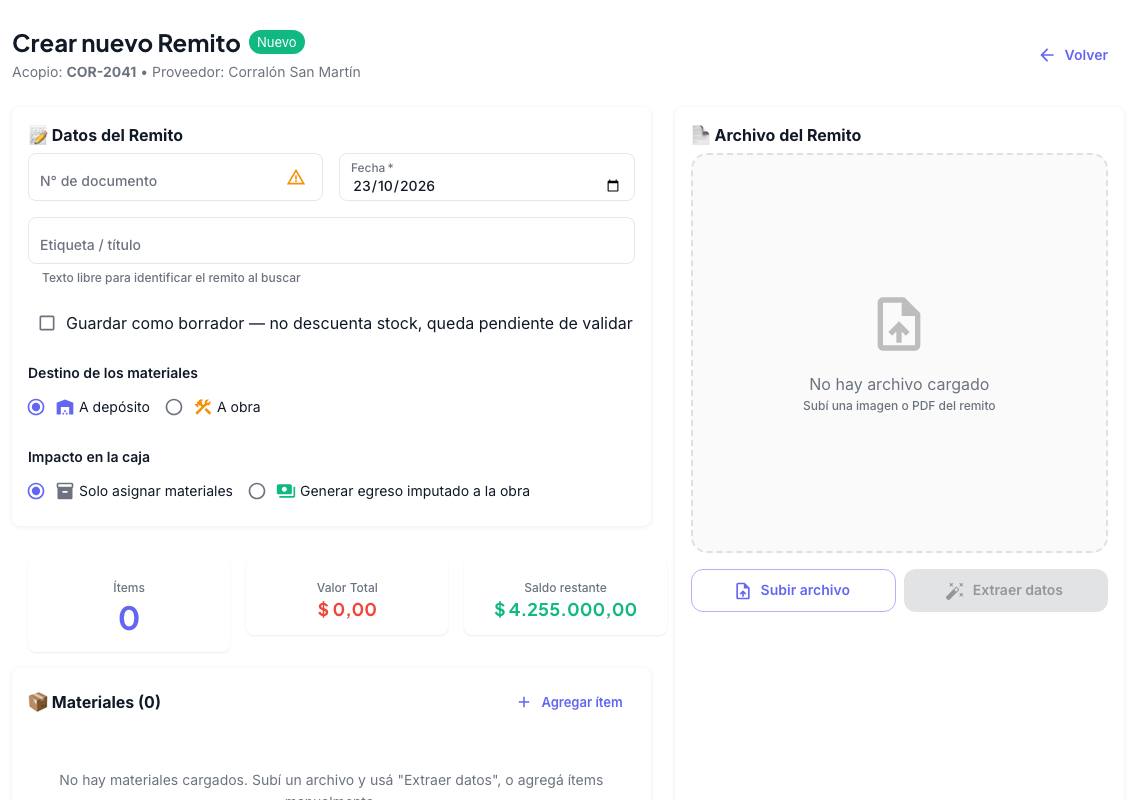Go back using the Volver link
This screenshot has height=800, width=1136.
[x=1074, y=55]
